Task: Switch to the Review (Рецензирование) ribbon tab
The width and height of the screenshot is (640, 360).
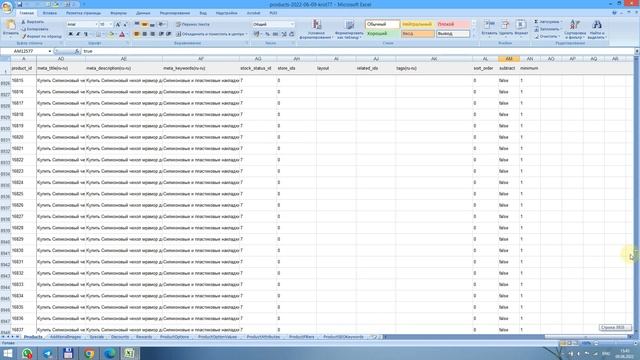Action: [x=175, y=13]
